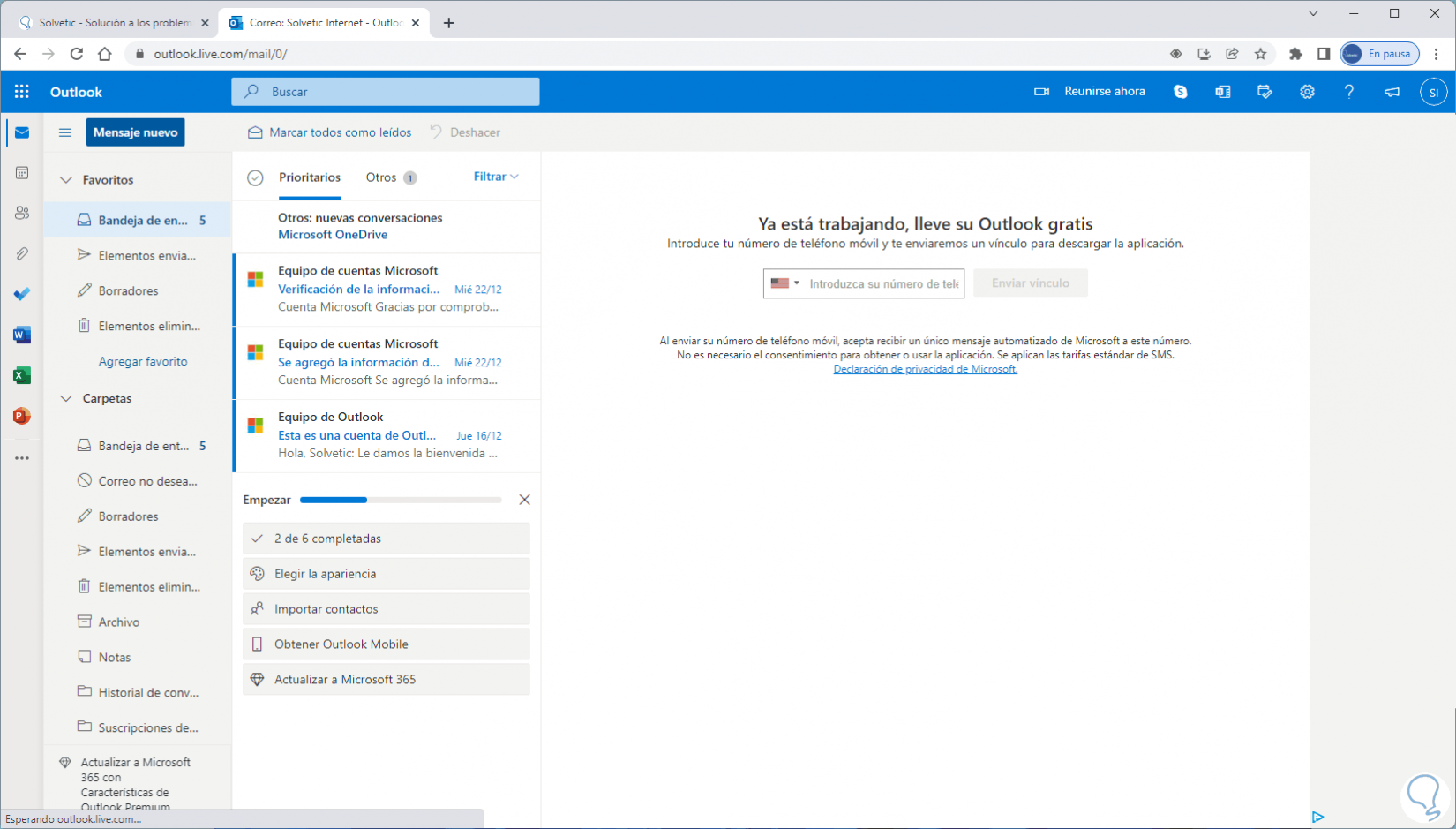The image size is (1456, 829).
Task: Open the Office apps icon in header
Action: [1223, 92]
